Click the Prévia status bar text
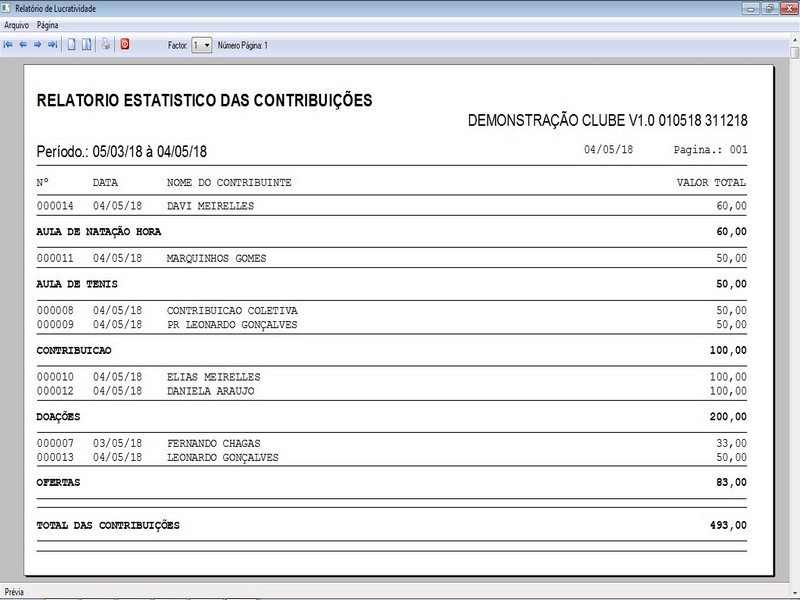This screenshot has width=800, height=600. pyautogui.click(x=14, y=592)
